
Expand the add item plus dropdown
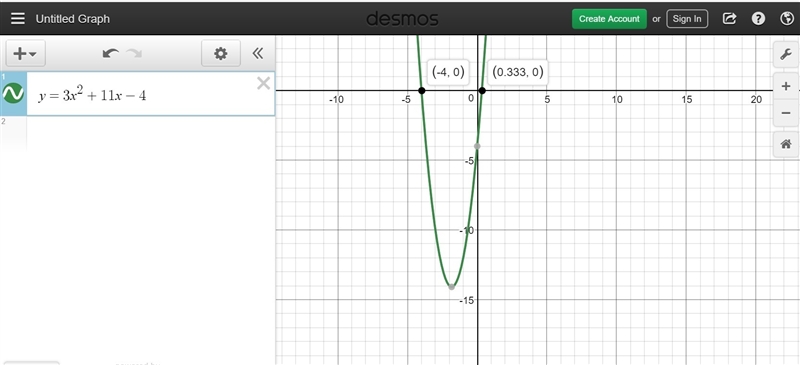26,54
